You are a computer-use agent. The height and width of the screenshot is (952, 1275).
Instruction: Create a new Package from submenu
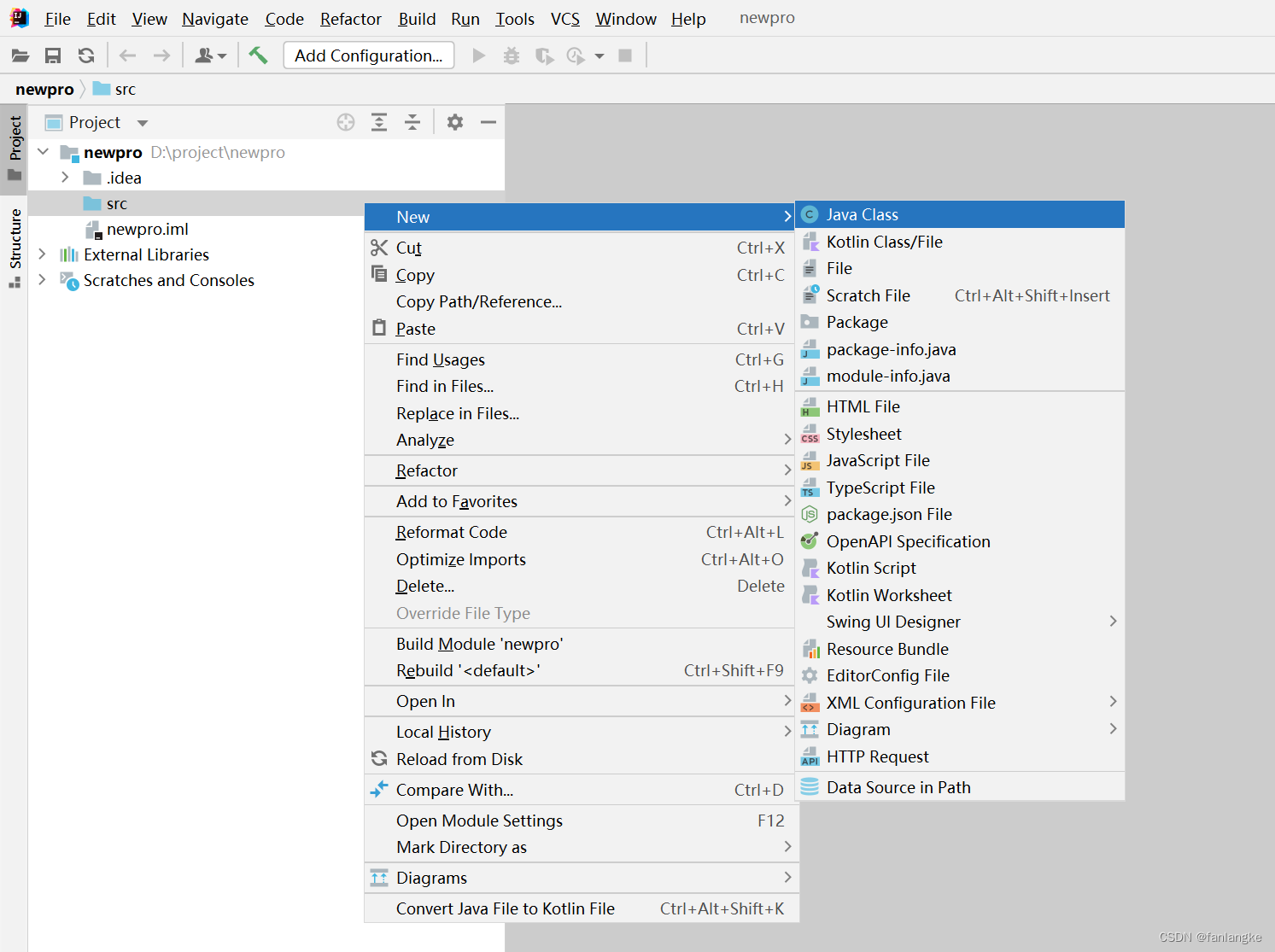point(960,322)
